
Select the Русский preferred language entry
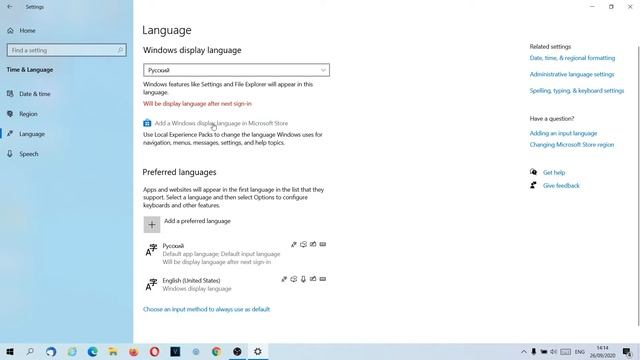(236, 253)
